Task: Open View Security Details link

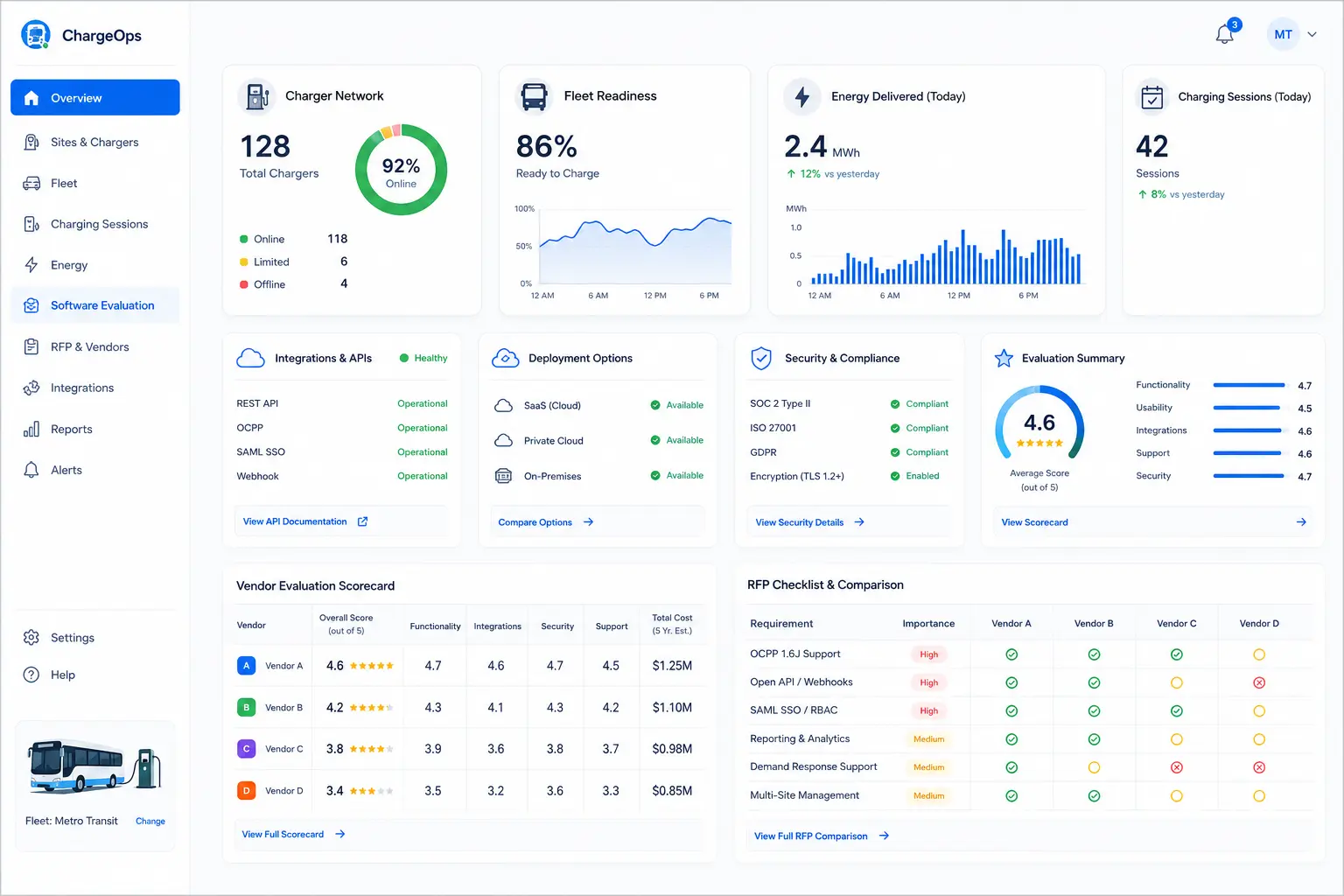Action: (x=810, y=522)
